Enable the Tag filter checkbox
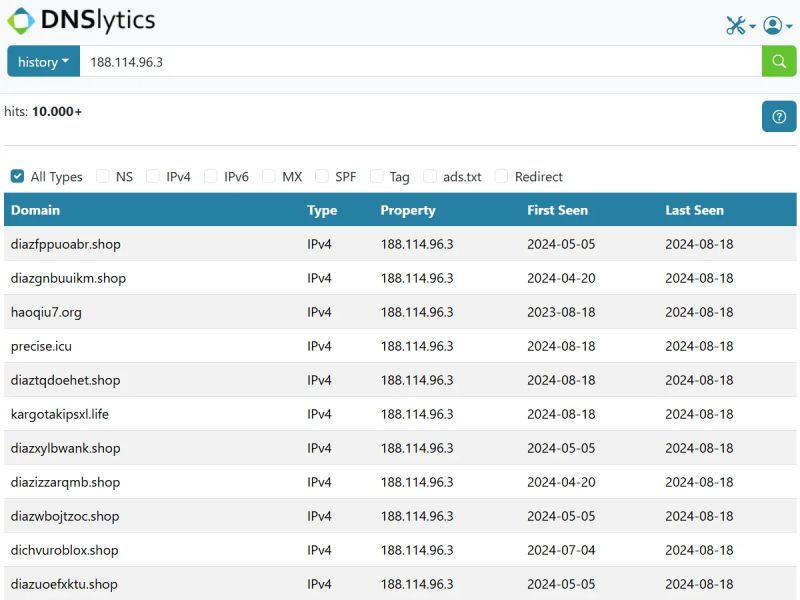 (x=377, y=176)
